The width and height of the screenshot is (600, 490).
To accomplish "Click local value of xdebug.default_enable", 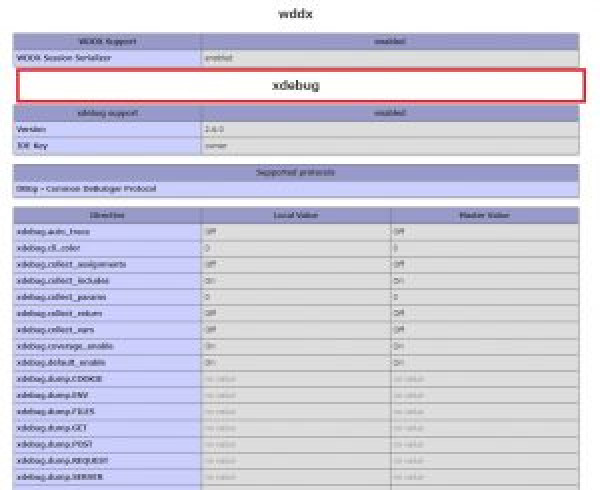I will click(210, 362).
